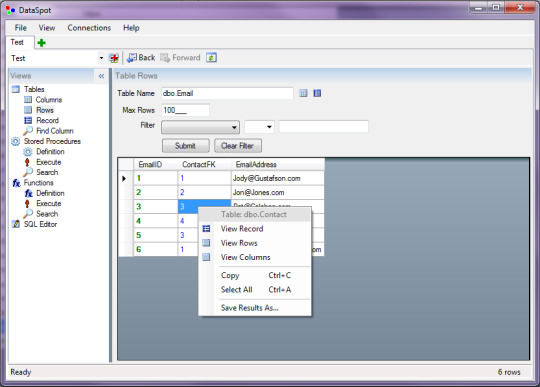Screen dimensions: 540x387
Task: Click the Find Column magnifier icon
Action: (x=28, y=131)
